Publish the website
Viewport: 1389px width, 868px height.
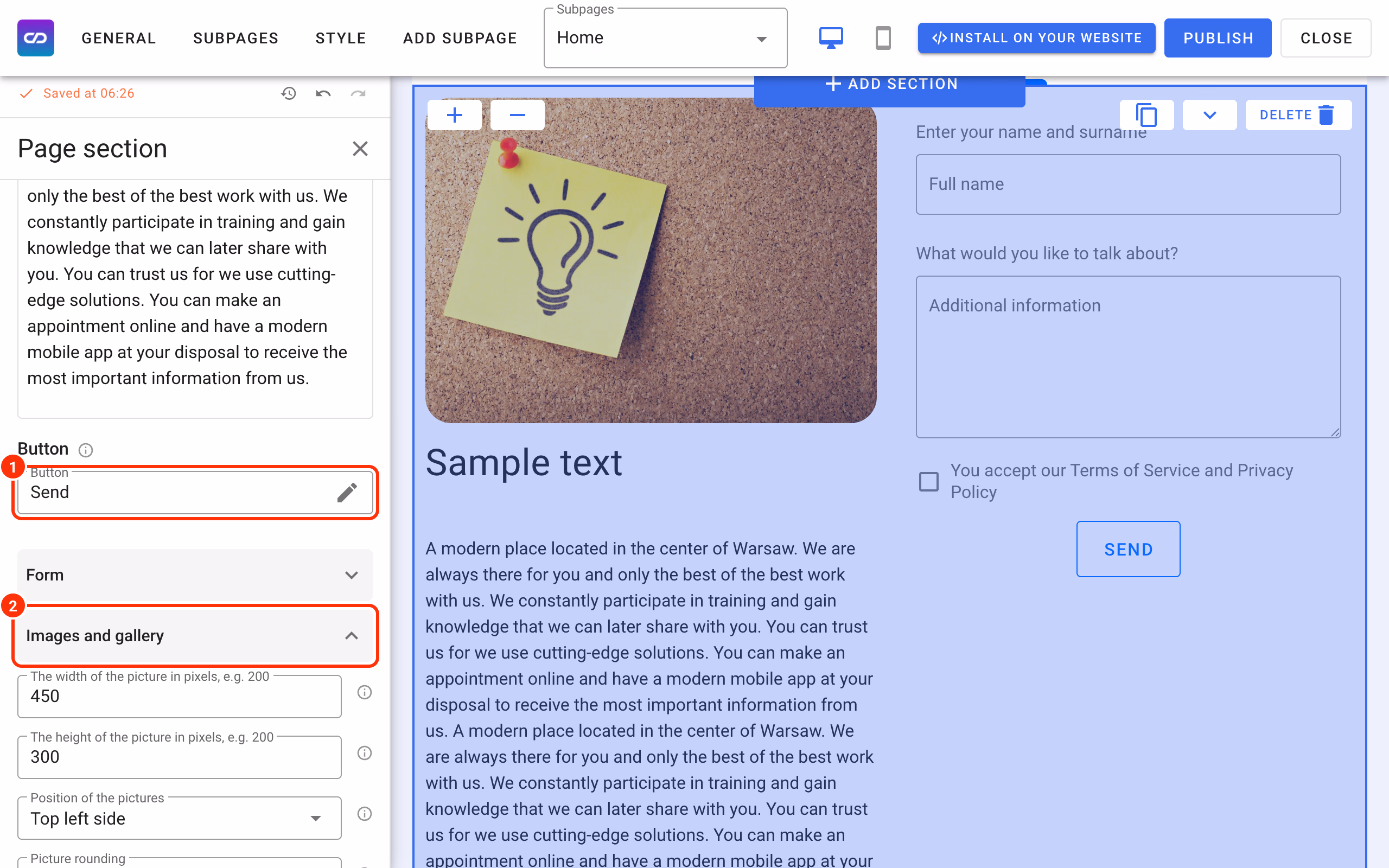coord(1218,38)
